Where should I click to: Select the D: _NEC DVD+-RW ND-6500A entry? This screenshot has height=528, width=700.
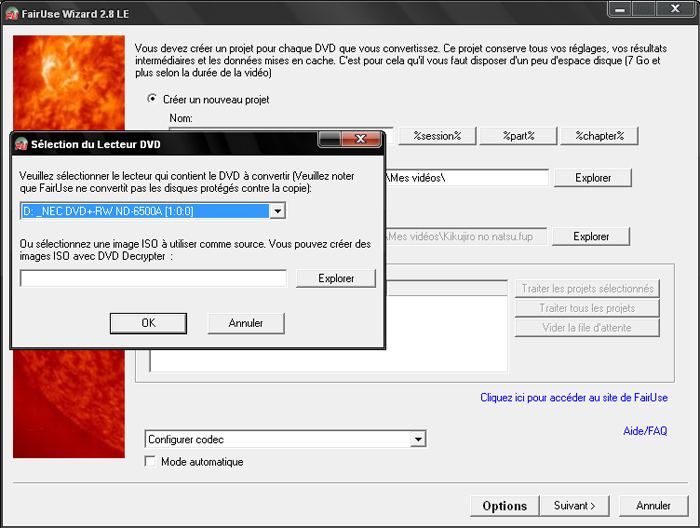click(146, 211)
